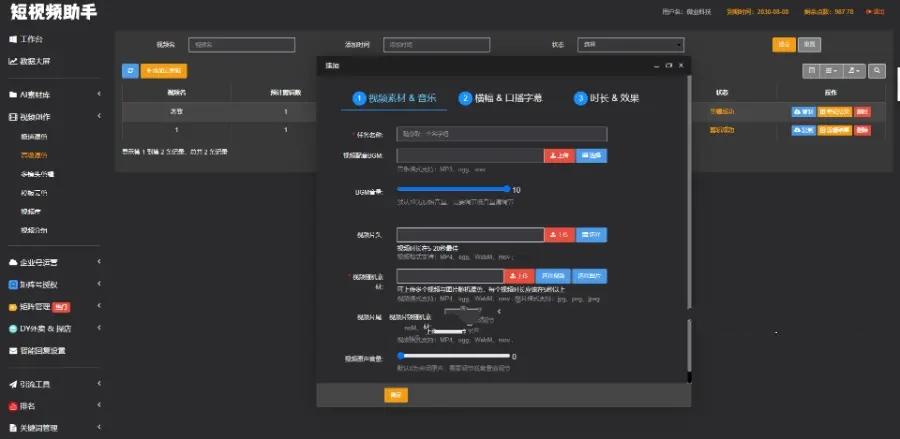
Task: Click the envelope icon for 智能回复设置
Action: 13,351
